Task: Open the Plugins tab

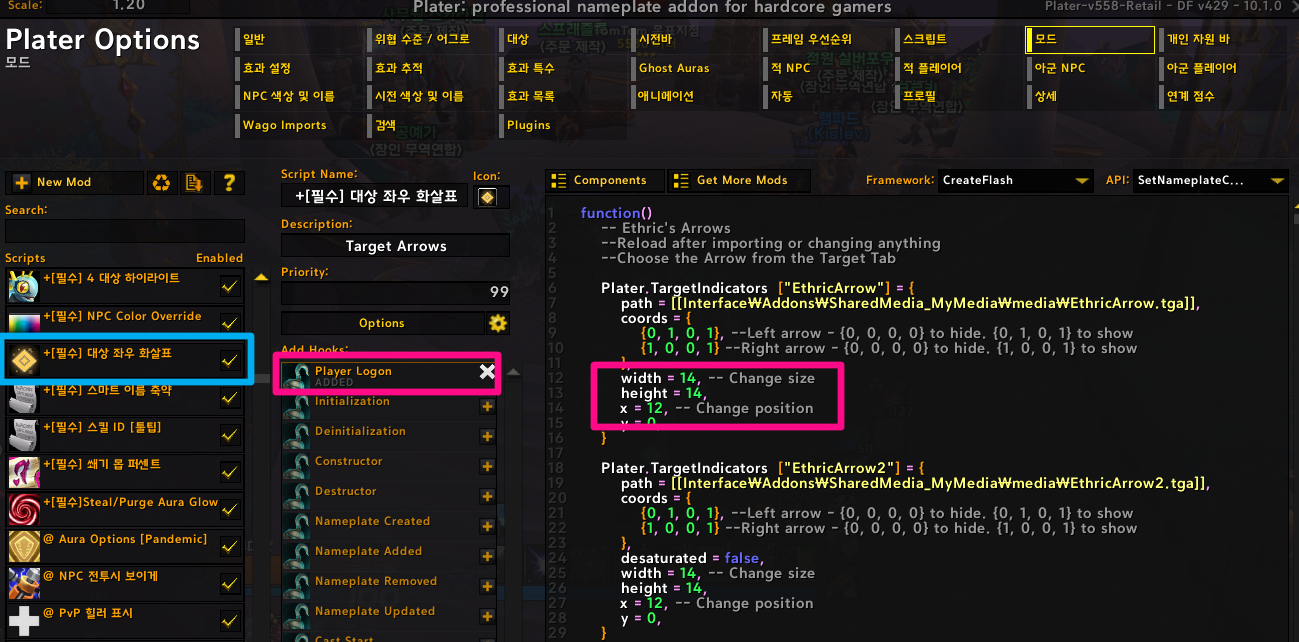Action: pyautogui.click(x=565, y=125)
